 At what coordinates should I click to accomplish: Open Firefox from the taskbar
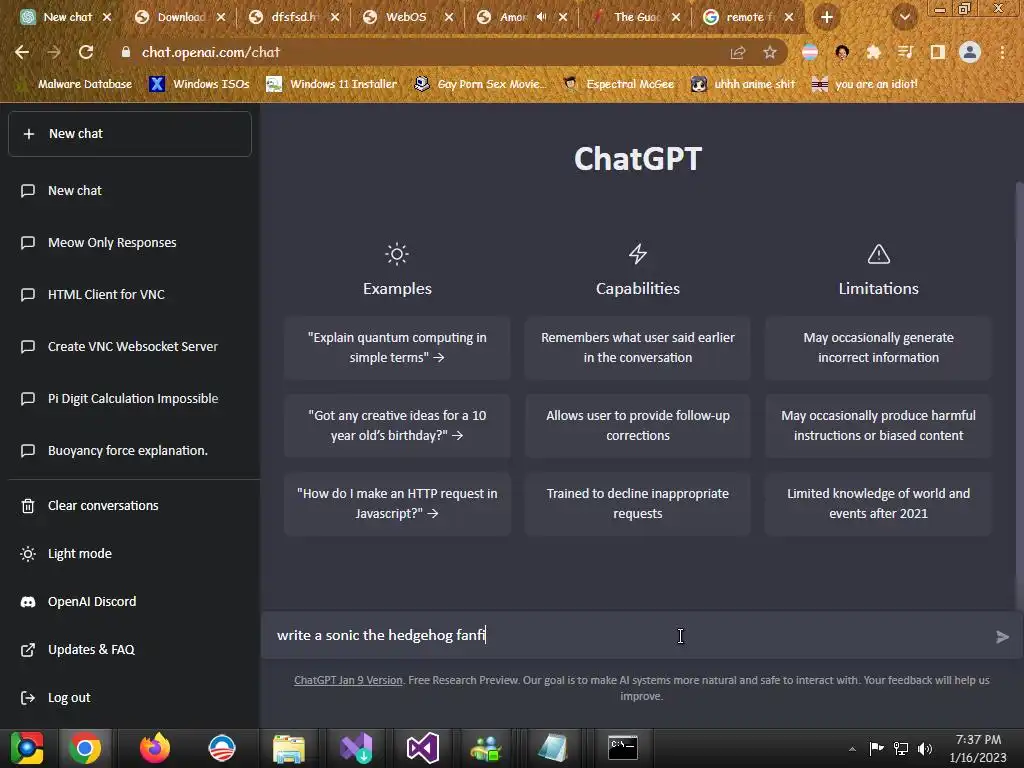[x=155, y=748]
